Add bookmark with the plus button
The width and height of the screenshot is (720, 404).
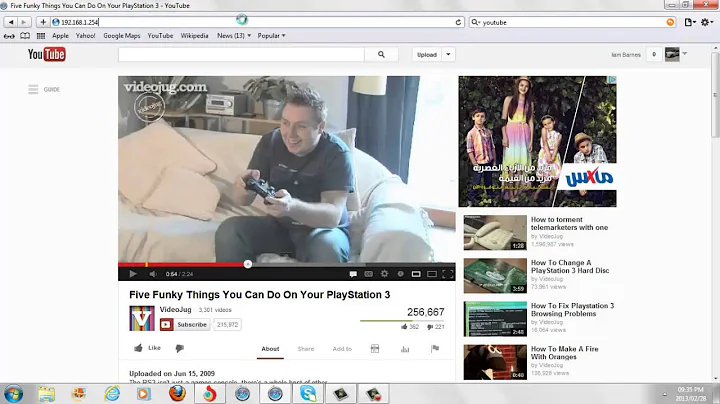[43, 22]
